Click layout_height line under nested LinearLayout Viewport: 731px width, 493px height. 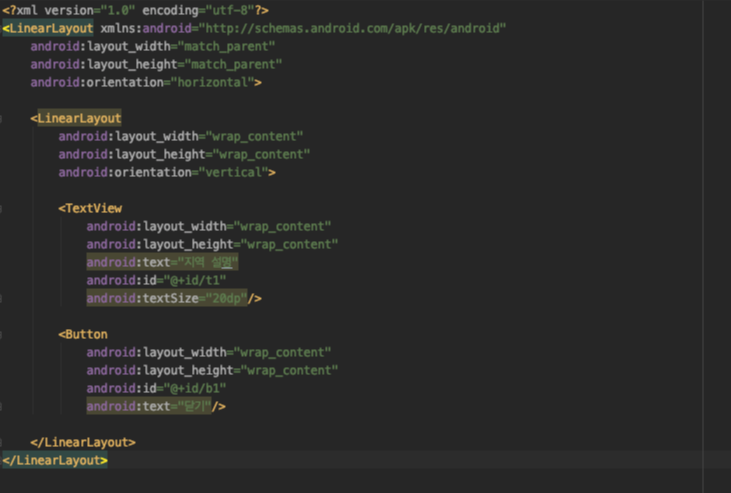point(184,154)
